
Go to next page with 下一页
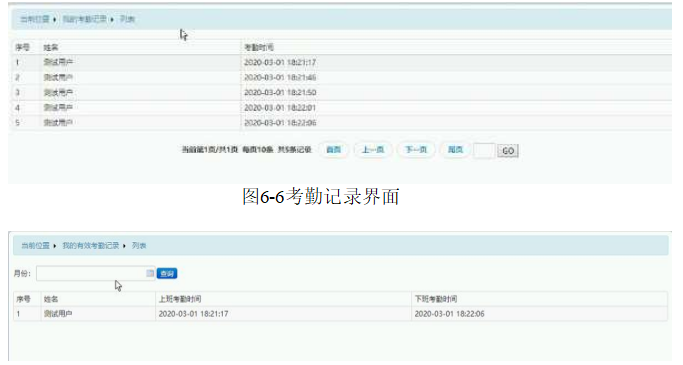click(416, 150)
